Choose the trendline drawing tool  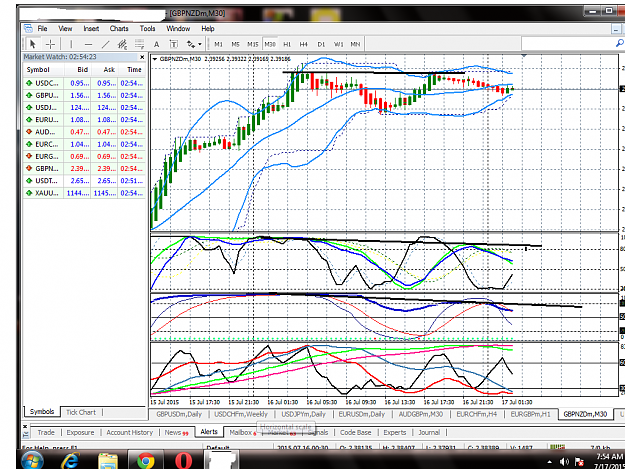(105, 44)
